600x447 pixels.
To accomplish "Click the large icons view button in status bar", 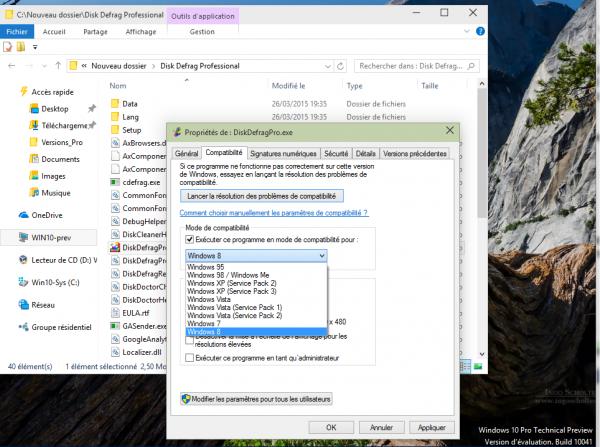I will pyautogui.click(x=478, y=366).
